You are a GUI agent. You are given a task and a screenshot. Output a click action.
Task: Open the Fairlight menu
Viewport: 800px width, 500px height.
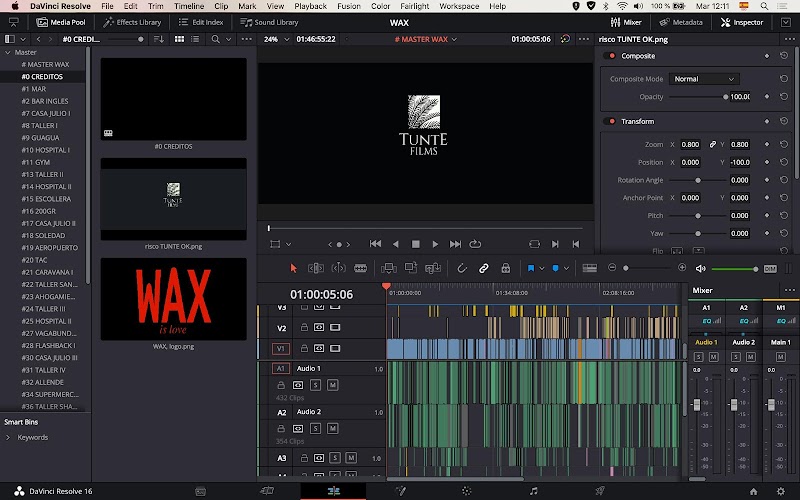(x=415, y=6)
